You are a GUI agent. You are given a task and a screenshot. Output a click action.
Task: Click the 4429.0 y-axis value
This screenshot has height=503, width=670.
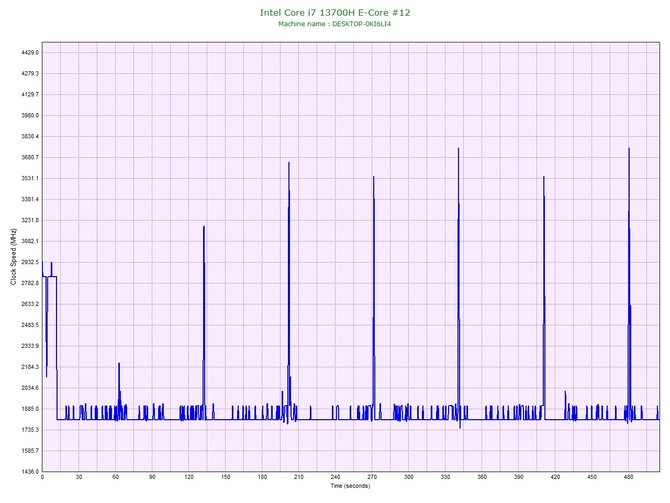(30, 53)
